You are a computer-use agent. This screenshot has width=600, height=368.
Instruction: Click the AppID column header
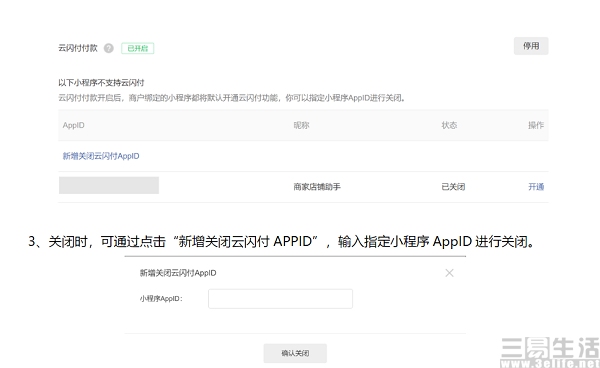point(73,125)
